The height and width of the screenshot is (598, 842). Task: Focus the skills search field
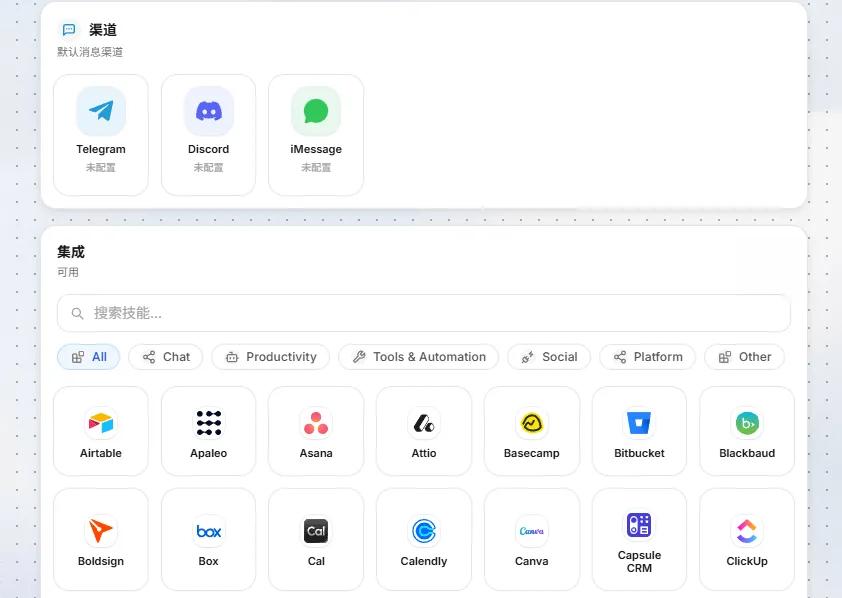click(x=424, y=313)
